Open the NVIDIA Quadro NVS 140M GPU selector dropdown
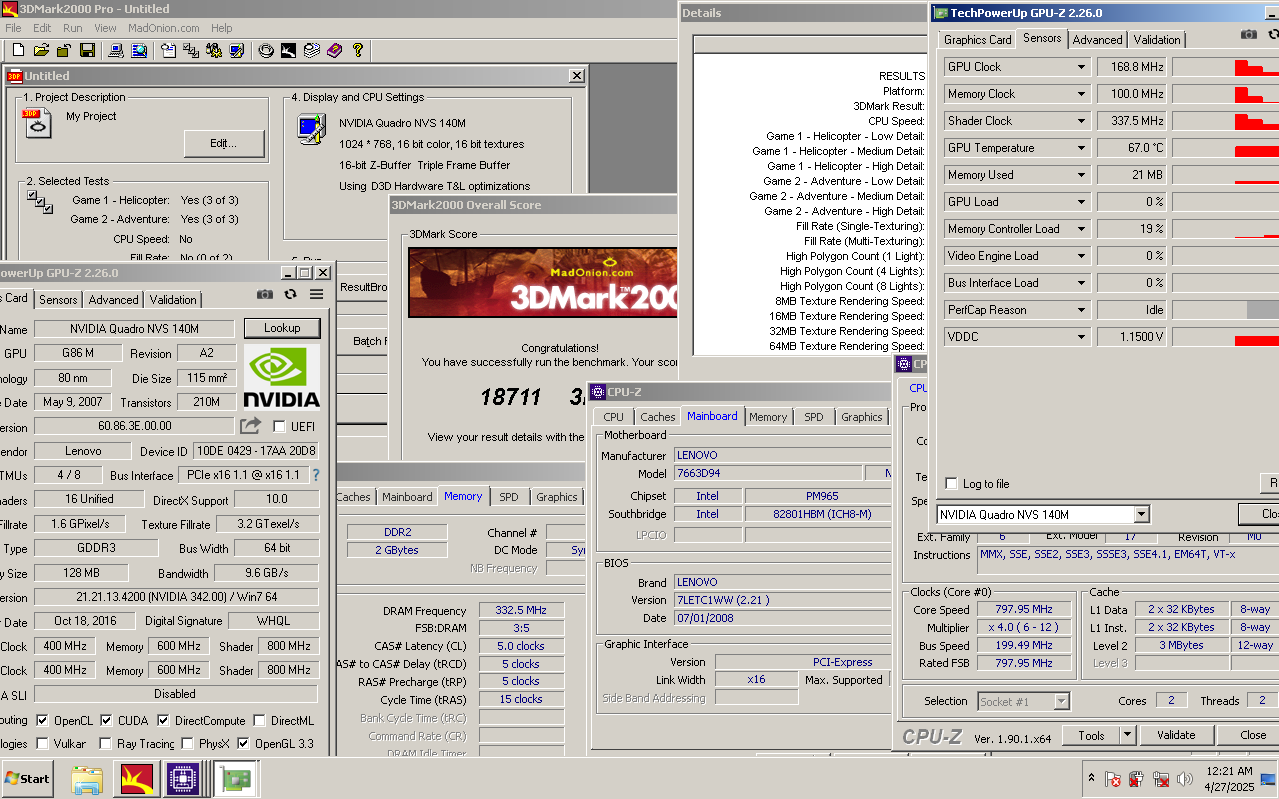The width and height of the screenshot is (1279, 799). [1142, 515]
